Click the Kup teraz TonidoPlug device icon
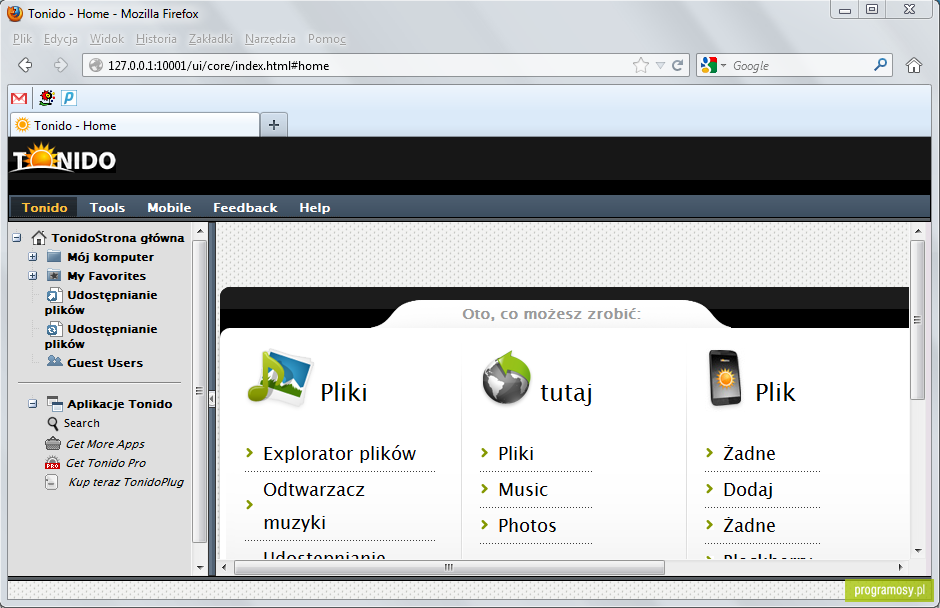Viewport: 940px width, 608px height. coord(52,482)
